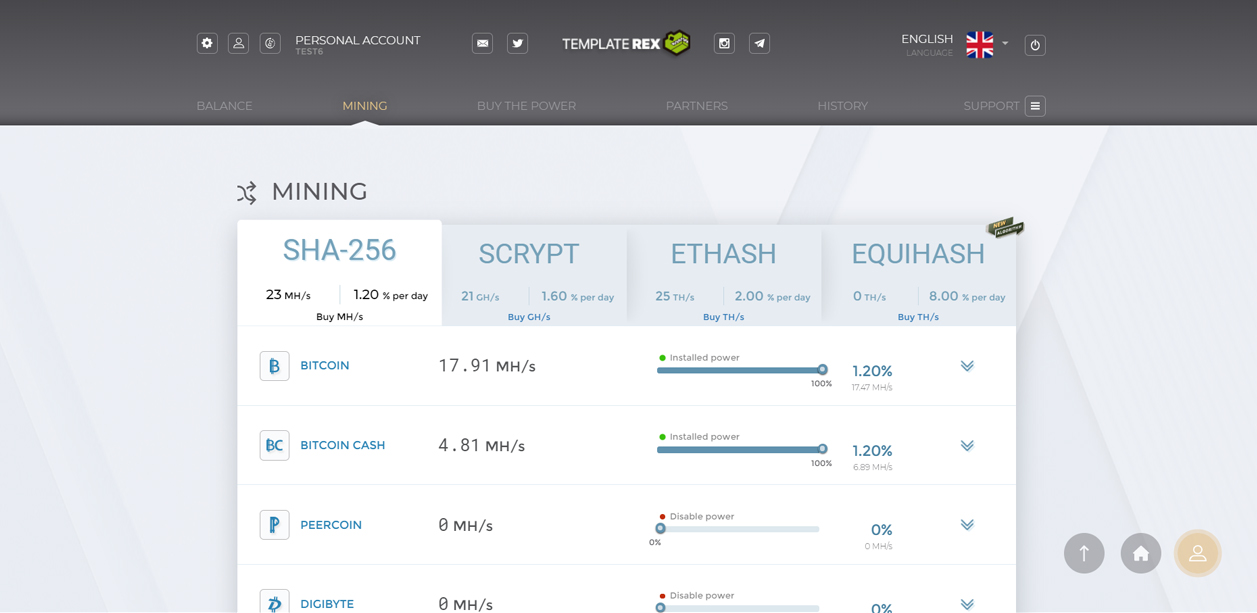Open the Digibyte coin name link

(327, 604)
